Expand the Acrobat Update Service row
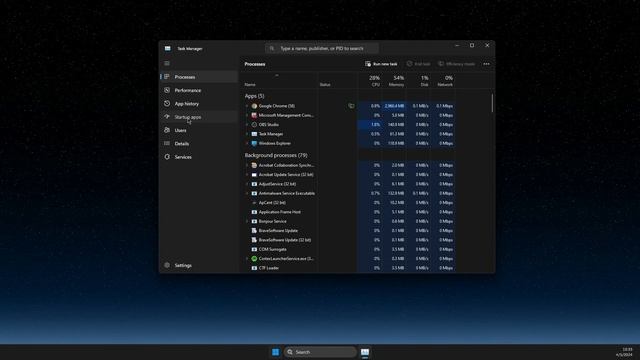Viewport: 640px width, 360px height. click(x=247, y=175)
